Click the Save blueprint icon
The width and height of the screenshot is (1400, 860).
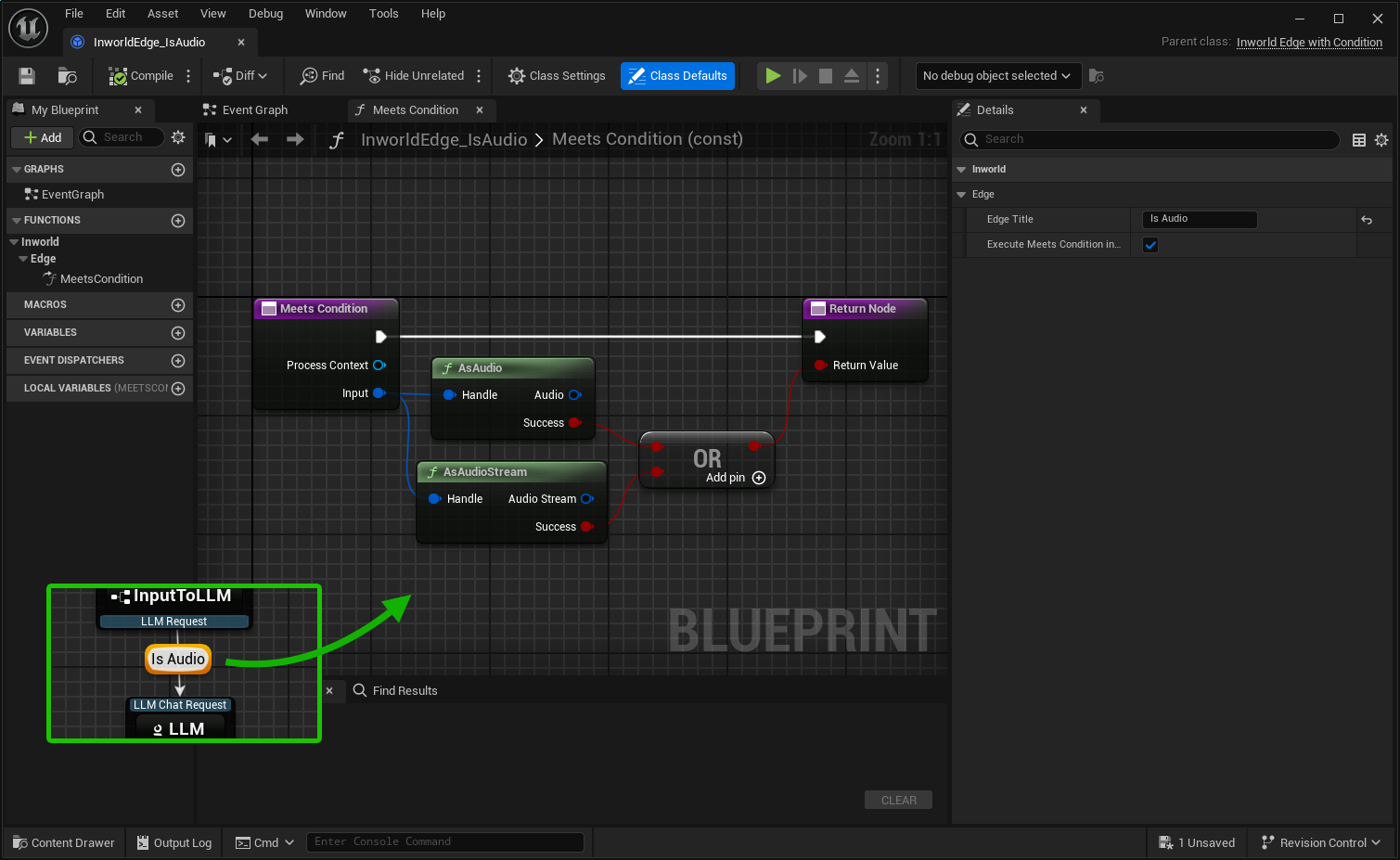click(x=27, y=76)
